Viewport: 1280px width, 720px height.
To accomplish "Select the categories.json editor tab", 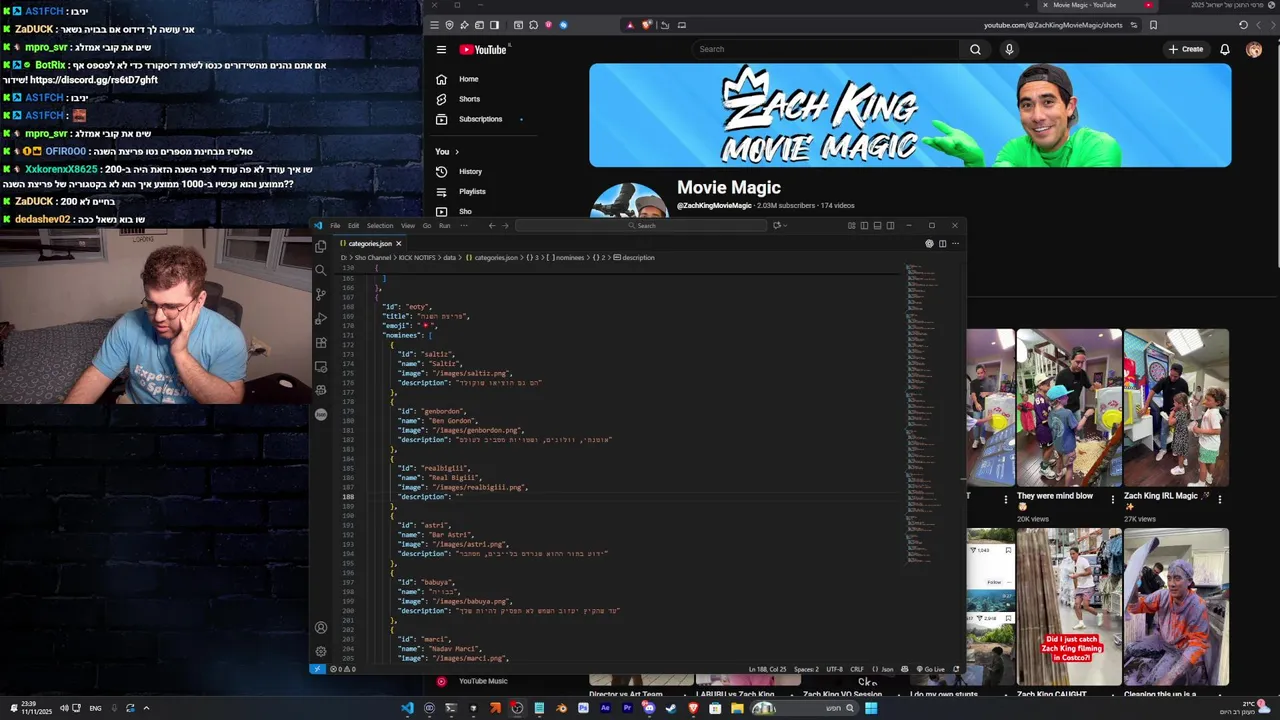I will (x=370, y=243).
